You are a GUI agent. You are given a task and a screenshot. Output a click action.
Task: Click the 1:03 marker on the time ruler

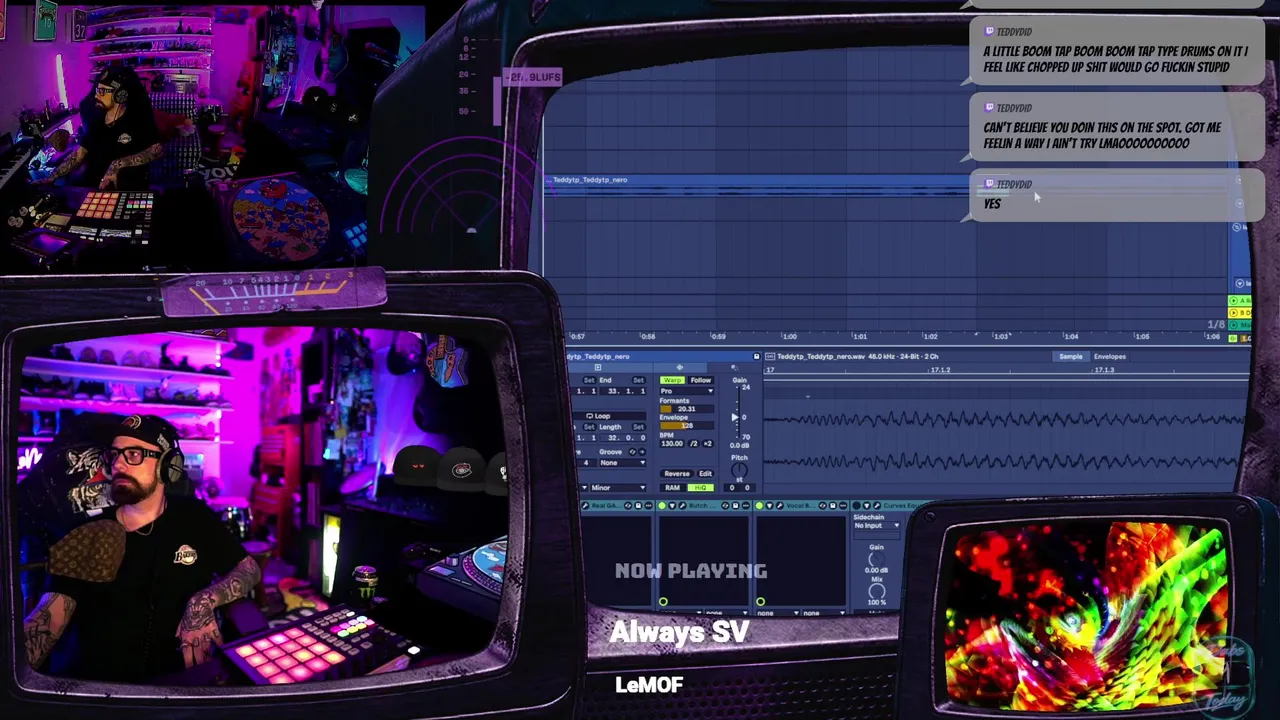pos(1001,337)
